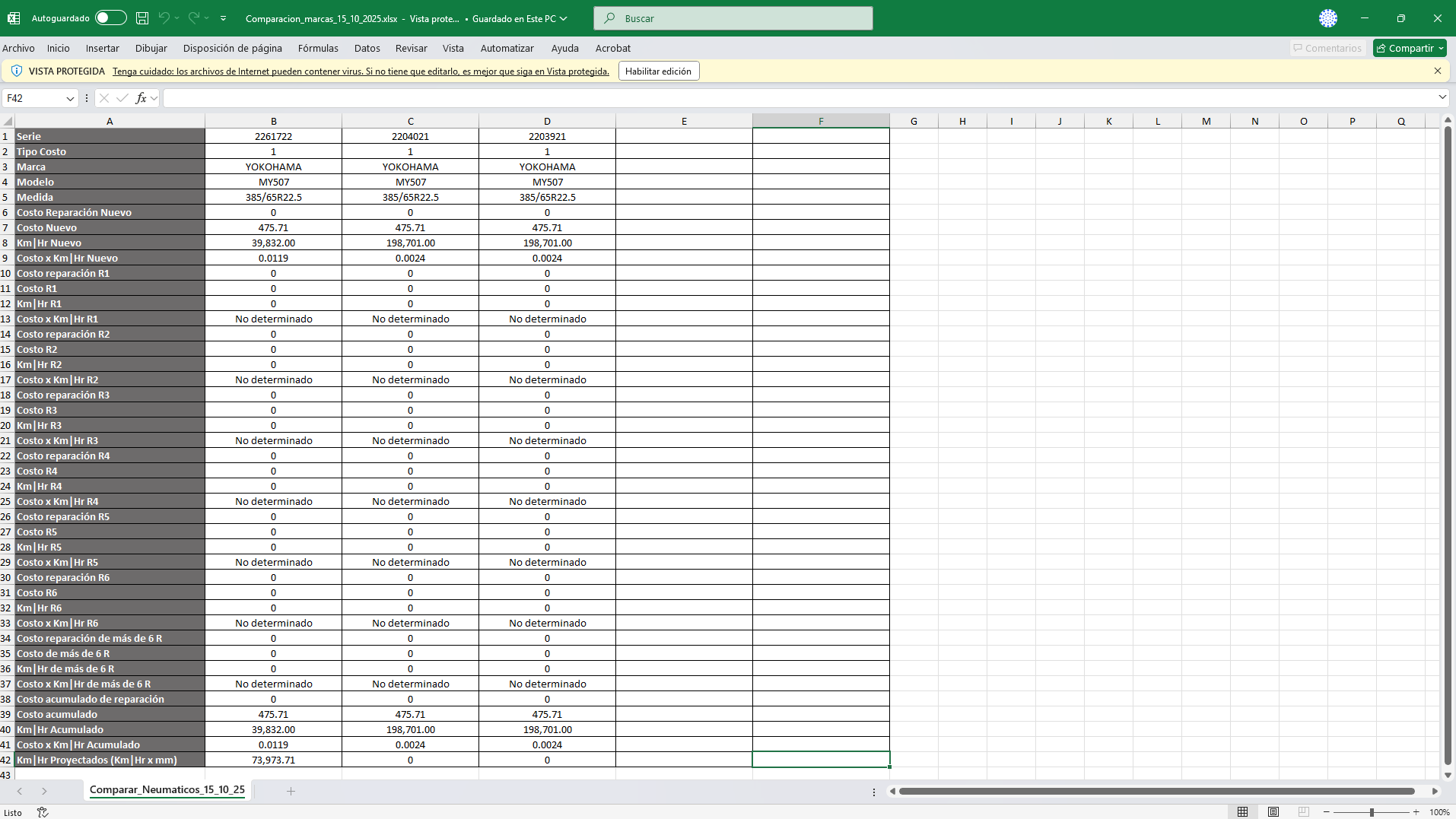This screenshot has width=1456, height=819.
Task: Click in the Buscar search box
Action: point(734,18)
